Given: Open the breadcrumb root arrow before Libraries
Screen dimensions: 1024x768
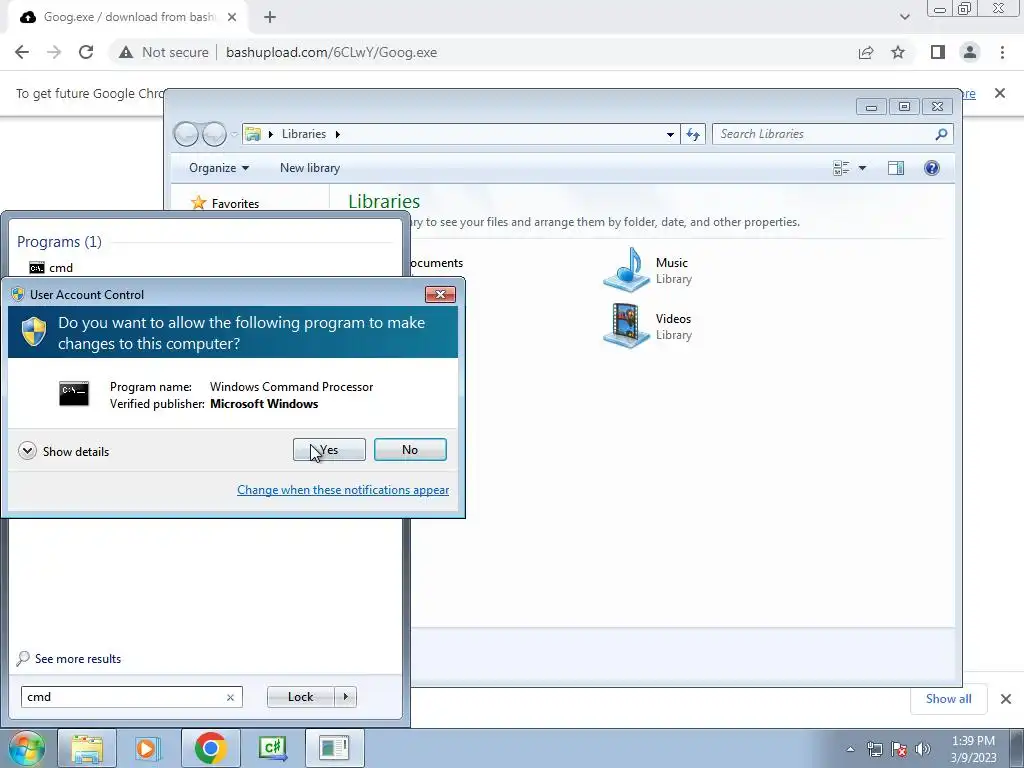Looking at the screenshot, I should point(270,134).
